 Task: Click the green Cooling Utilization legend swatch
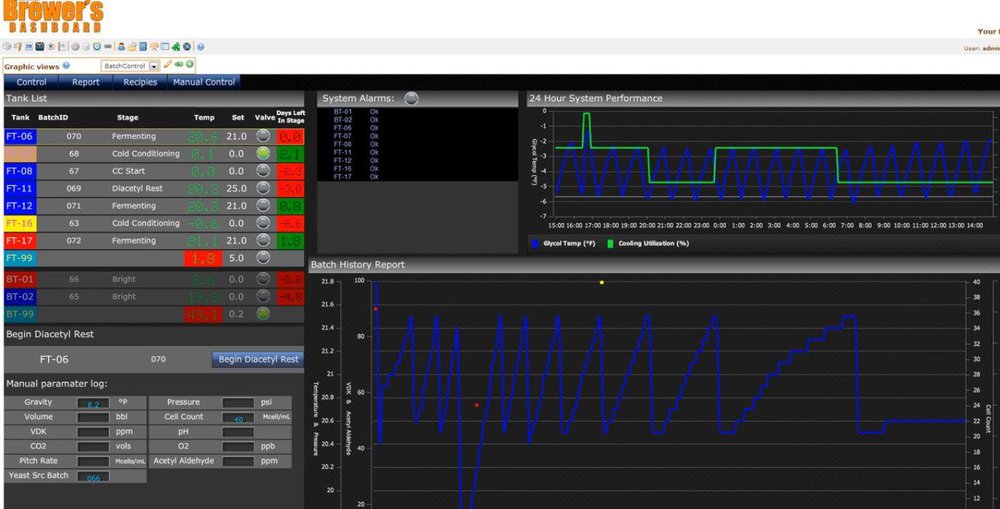click(x=610, y=244)
